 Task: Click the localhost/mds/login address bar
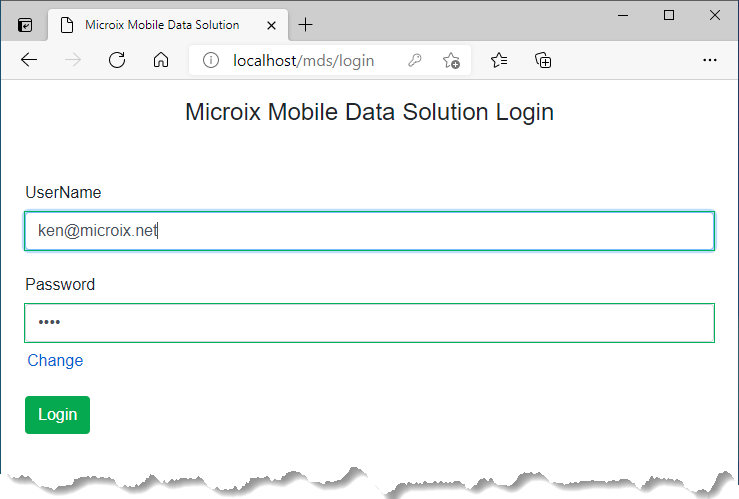[x=304, y=60]
